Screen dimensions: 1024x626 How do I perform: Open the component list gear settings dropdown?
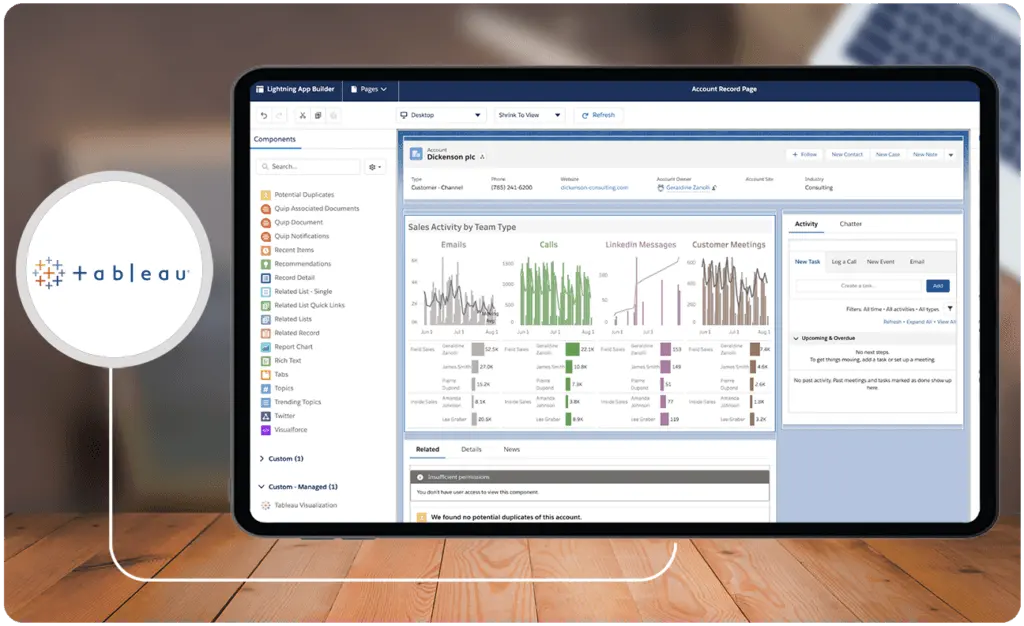coord(375,167)
